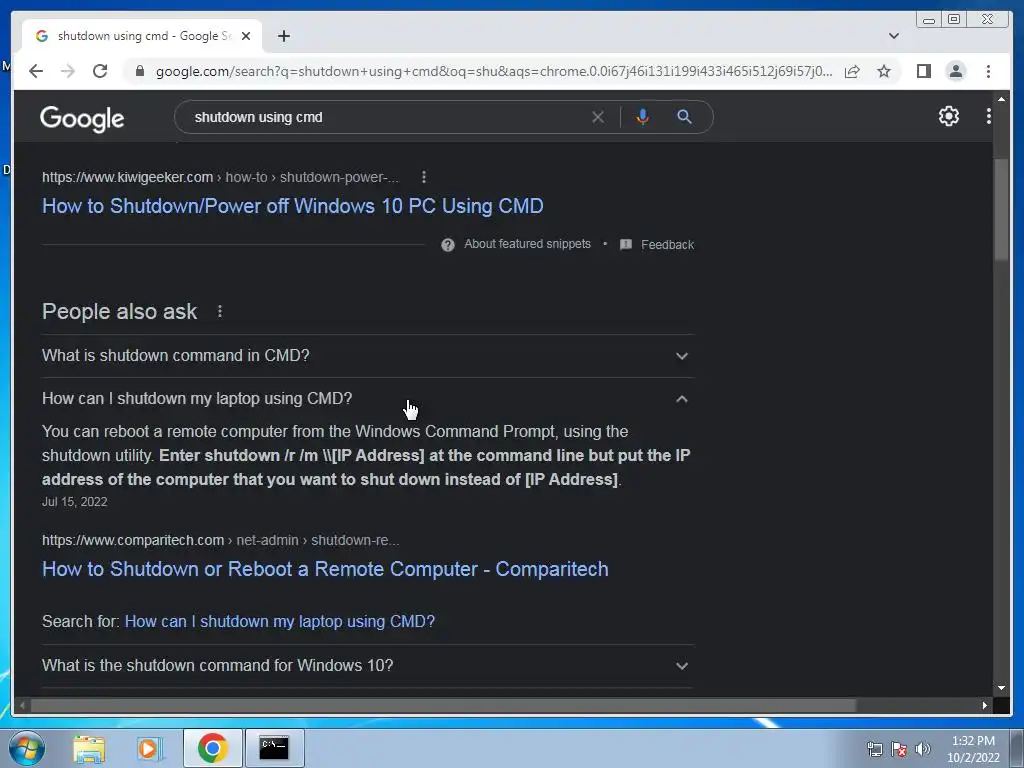Image resolution: width=1024 pixels, height=768 pixels.
Task: Clear the search box with the X
Action: tap(598, 117)
